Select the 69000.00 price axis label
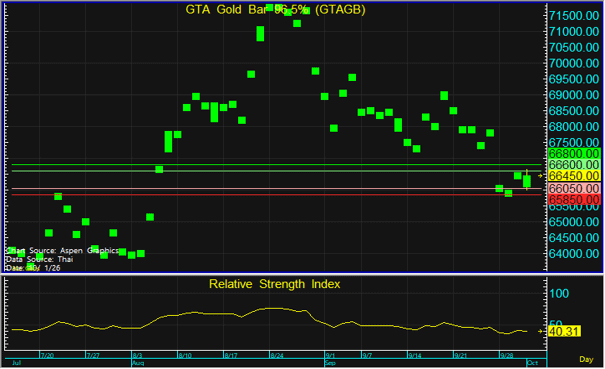The width and height of the screenshot is (605, 369). click(x=574, y=95)
